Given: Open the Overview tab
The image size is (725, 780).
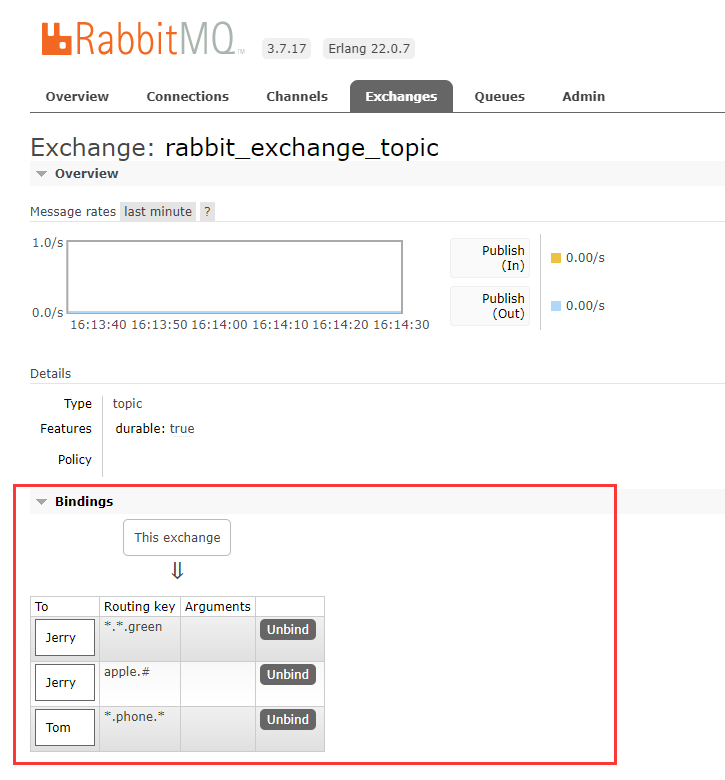Looking at the screenshot, I should point(77,97).
